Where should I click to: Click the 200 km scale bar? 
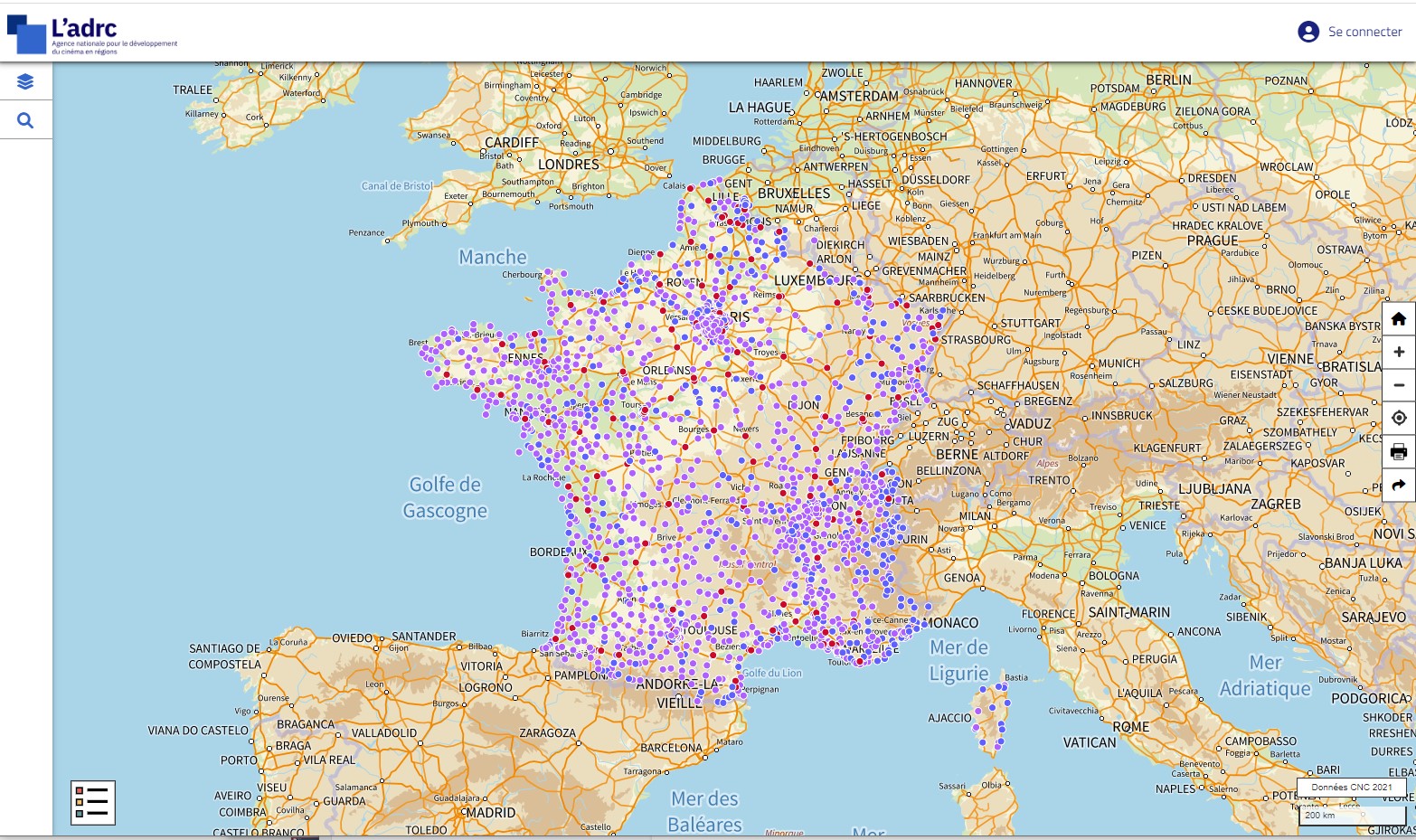[1351, 815]
